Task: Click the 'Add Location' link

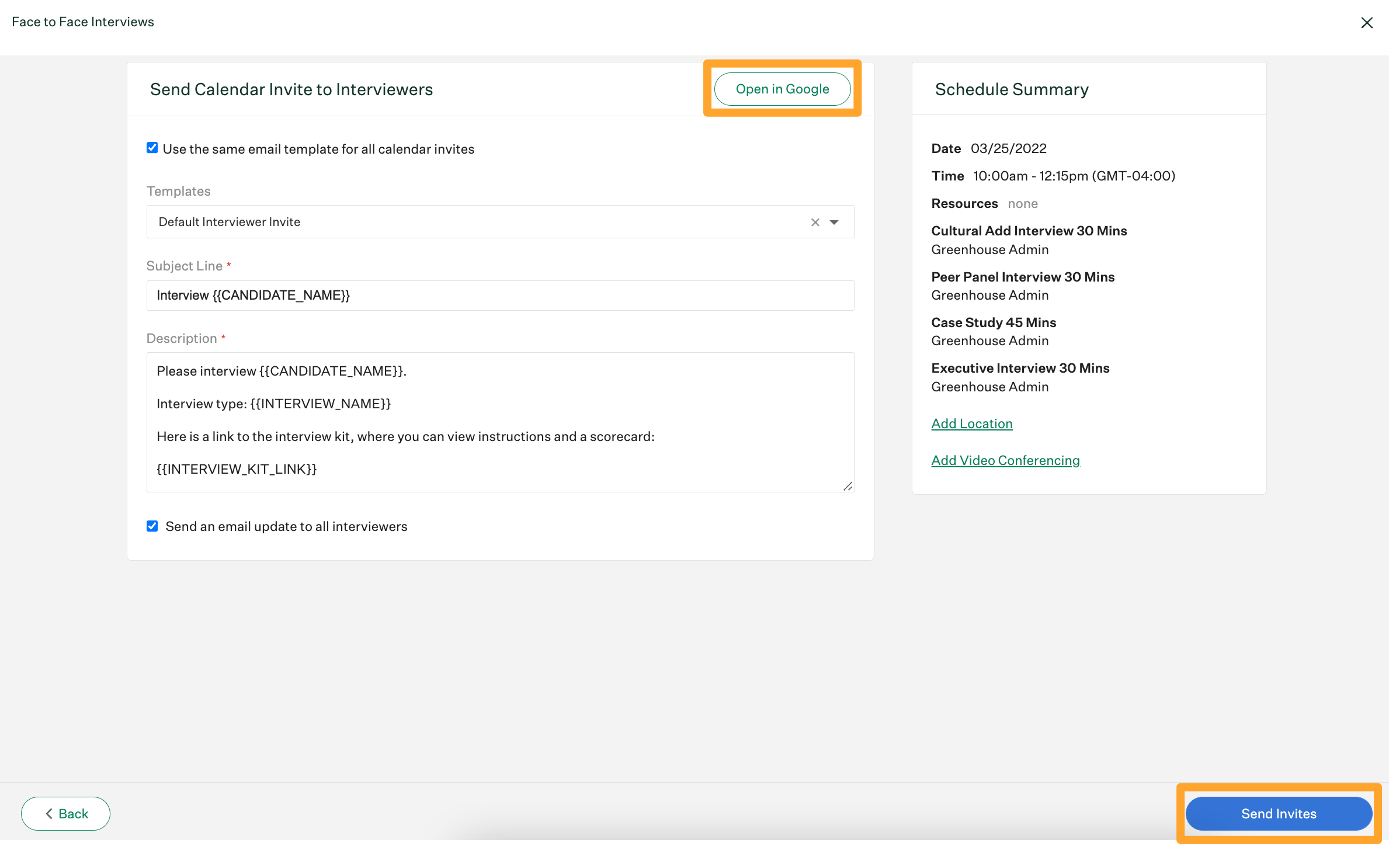Action: pos(972,423)
